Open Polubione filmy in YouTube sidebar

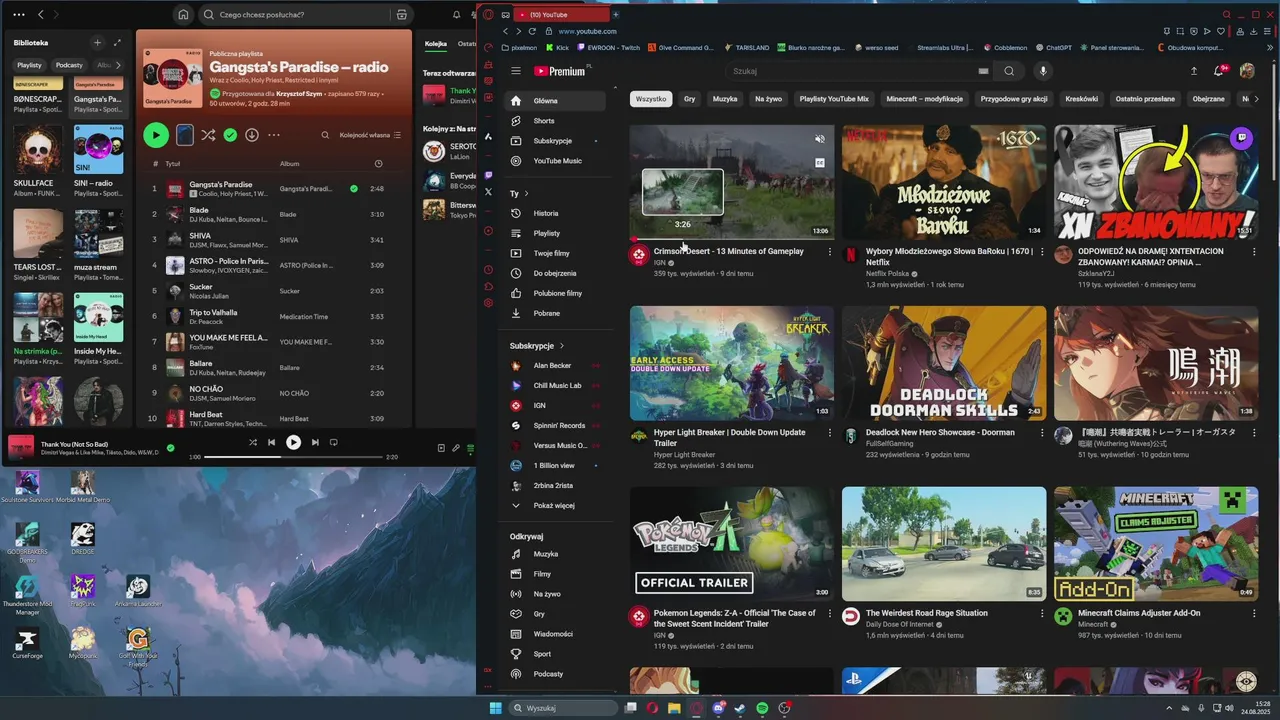[556, 293]
